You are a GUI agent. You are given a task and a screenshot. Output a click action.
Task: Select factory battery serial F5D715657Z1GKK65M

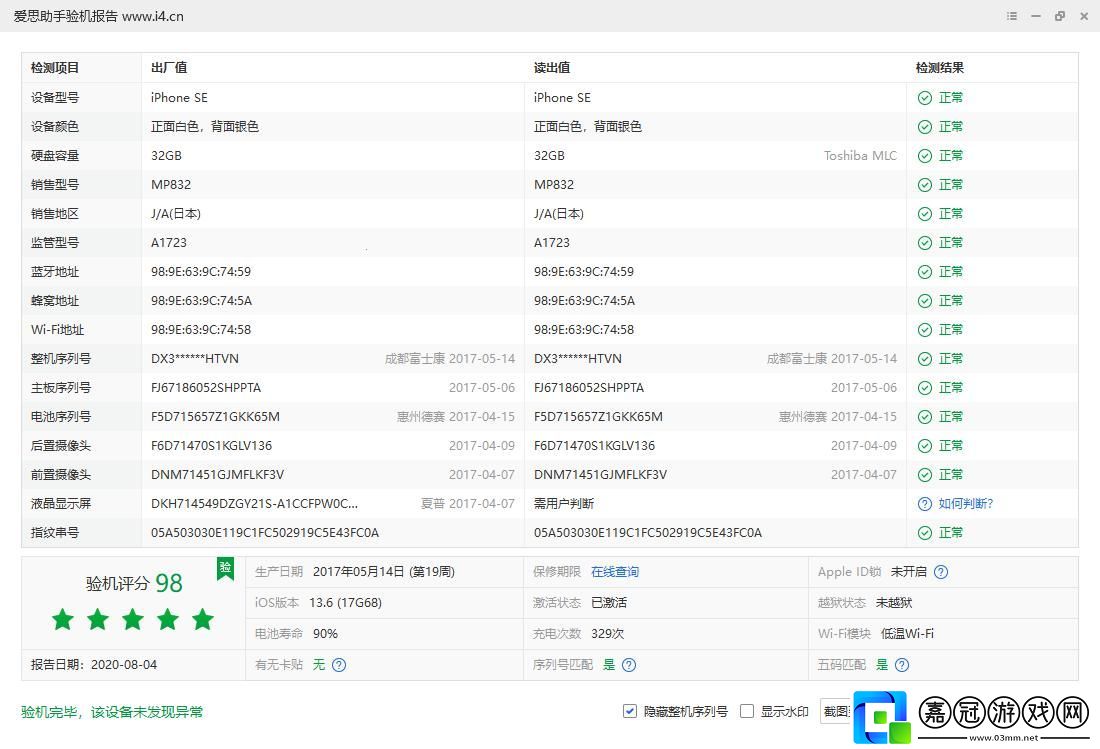(x=215, y=417)
